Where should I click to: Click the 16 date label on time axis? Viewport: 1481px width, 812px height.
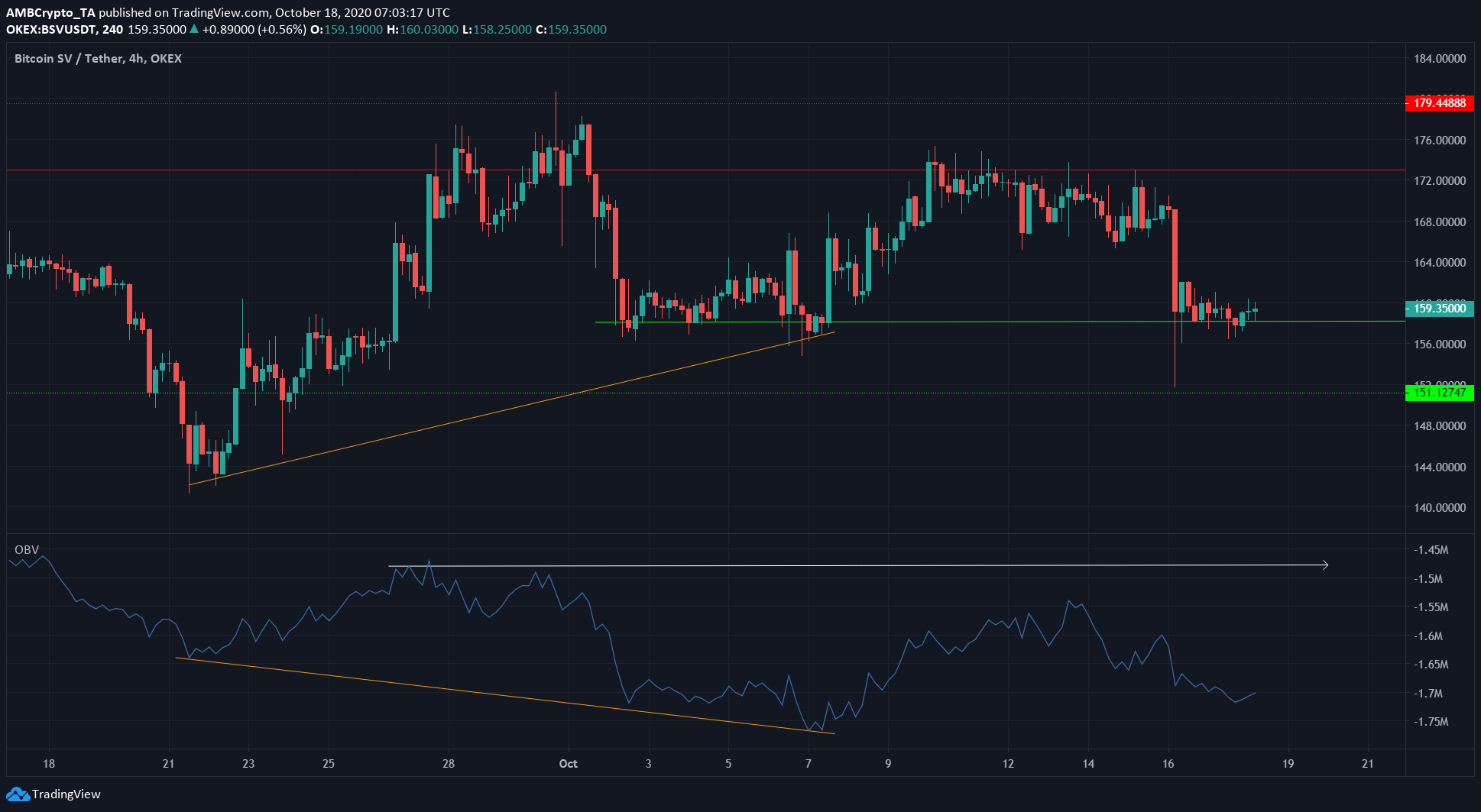1168,764
